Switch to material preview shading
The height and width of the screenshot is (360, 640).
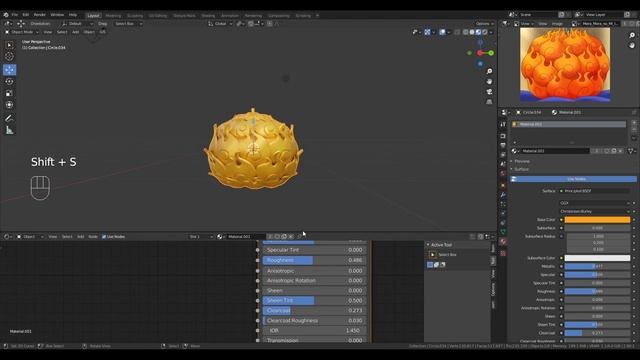(x=478, y=32)
